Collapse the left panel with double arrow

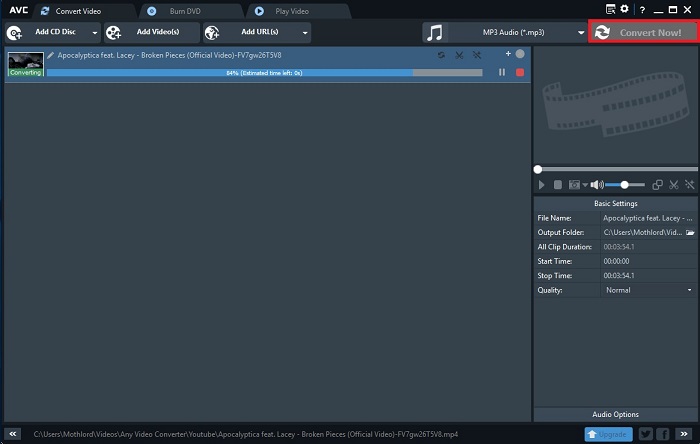(12, 434)
